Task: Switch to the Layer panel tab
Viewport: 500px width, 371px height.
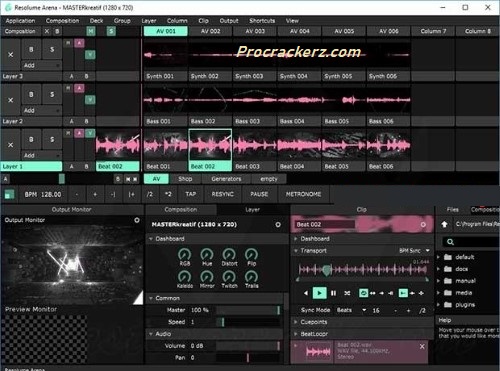Action: (252, 210)
